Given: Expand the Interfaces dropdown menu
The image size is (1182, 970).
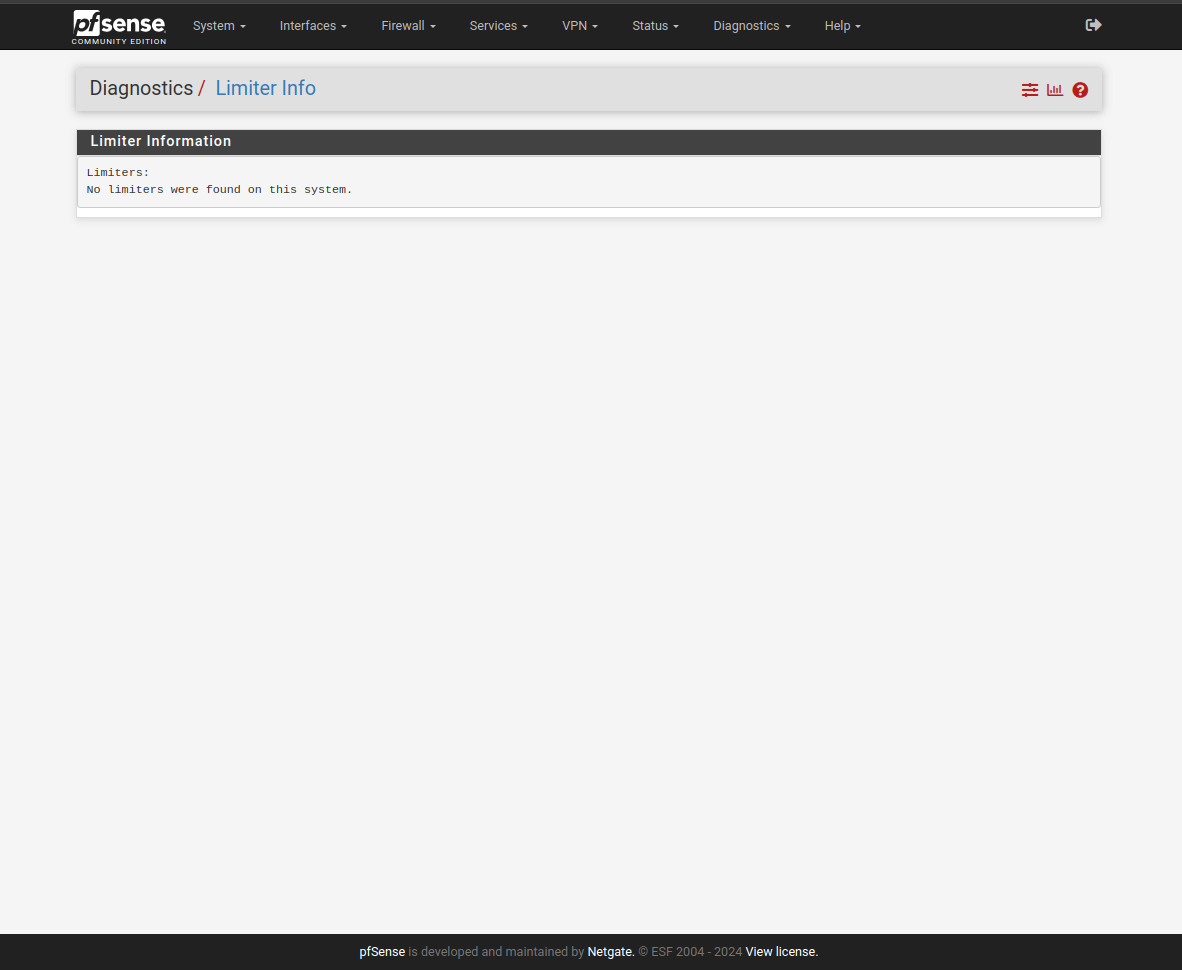Looking at the screenshot, I should [x=313, y=26].
